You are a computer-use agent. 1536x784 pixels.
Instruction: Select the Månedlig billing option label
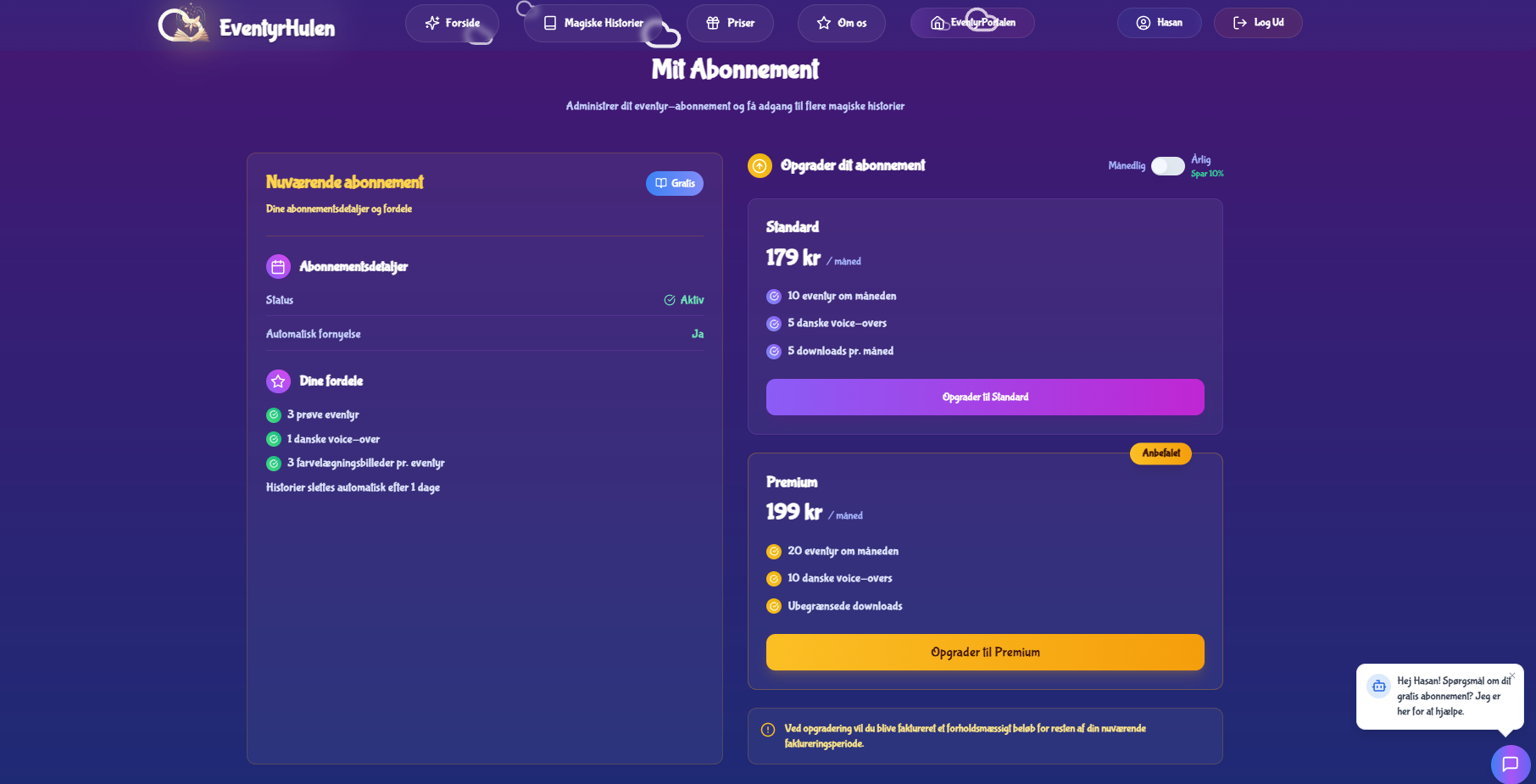coord(1126,166)
